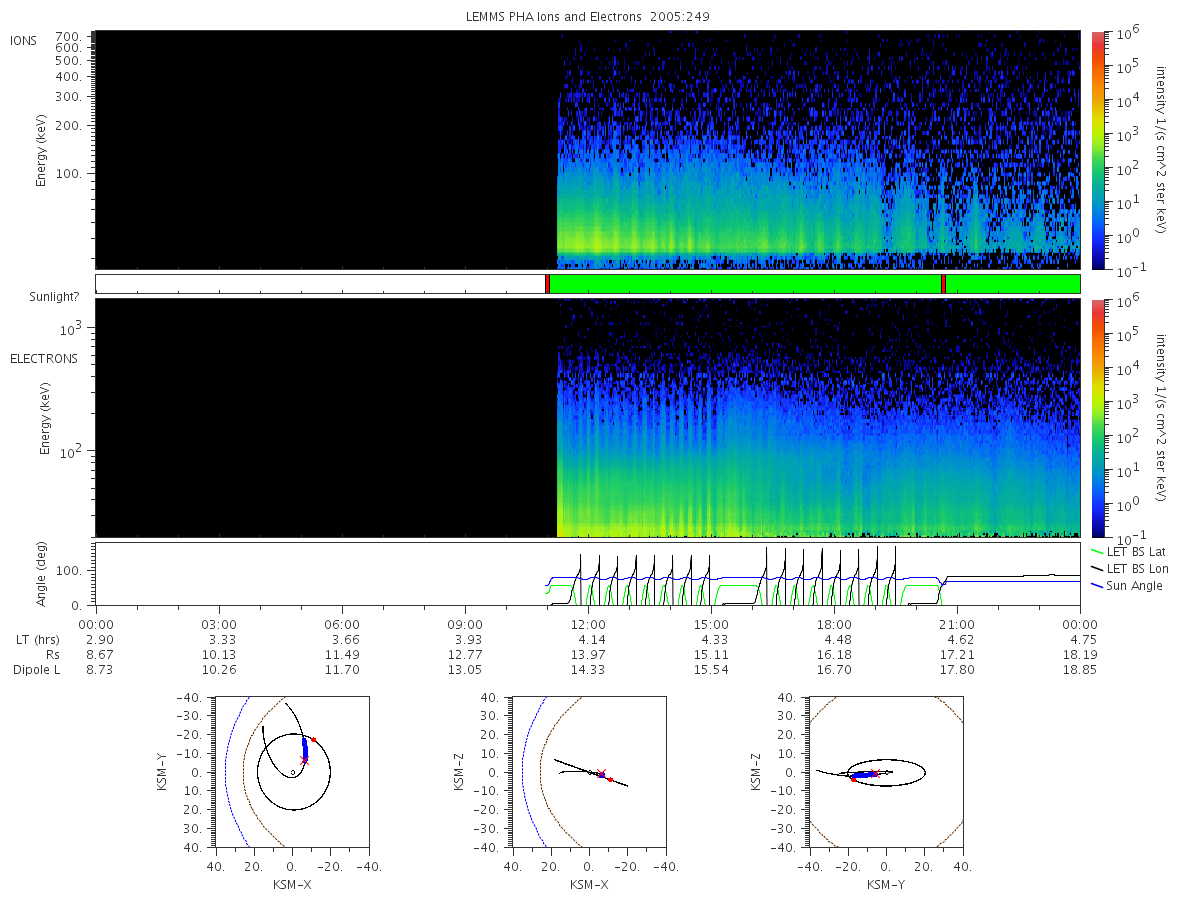This screenshot has width=1200, height=900.
Task: Click the green section of the Sunlight bar
Action: point(745,284)
